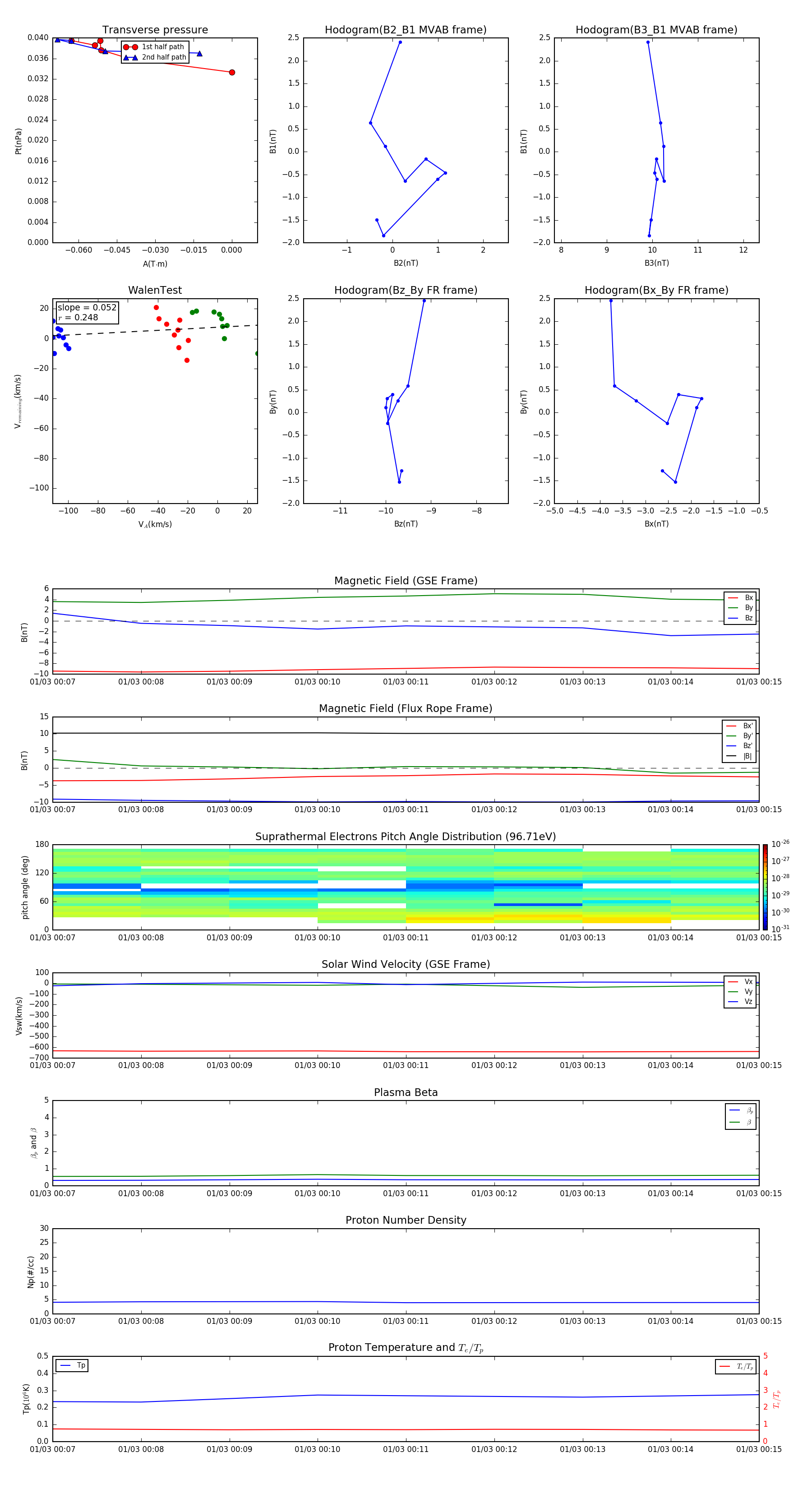
Task: Click the 'Magnetic Field (GSE Frame)' title
Action: pos(406,581)
